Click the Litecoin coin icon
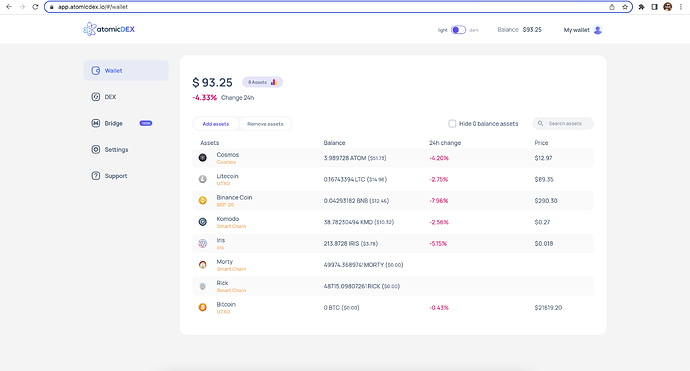Screen dimensions: 690x371 (x=202, y=179)
